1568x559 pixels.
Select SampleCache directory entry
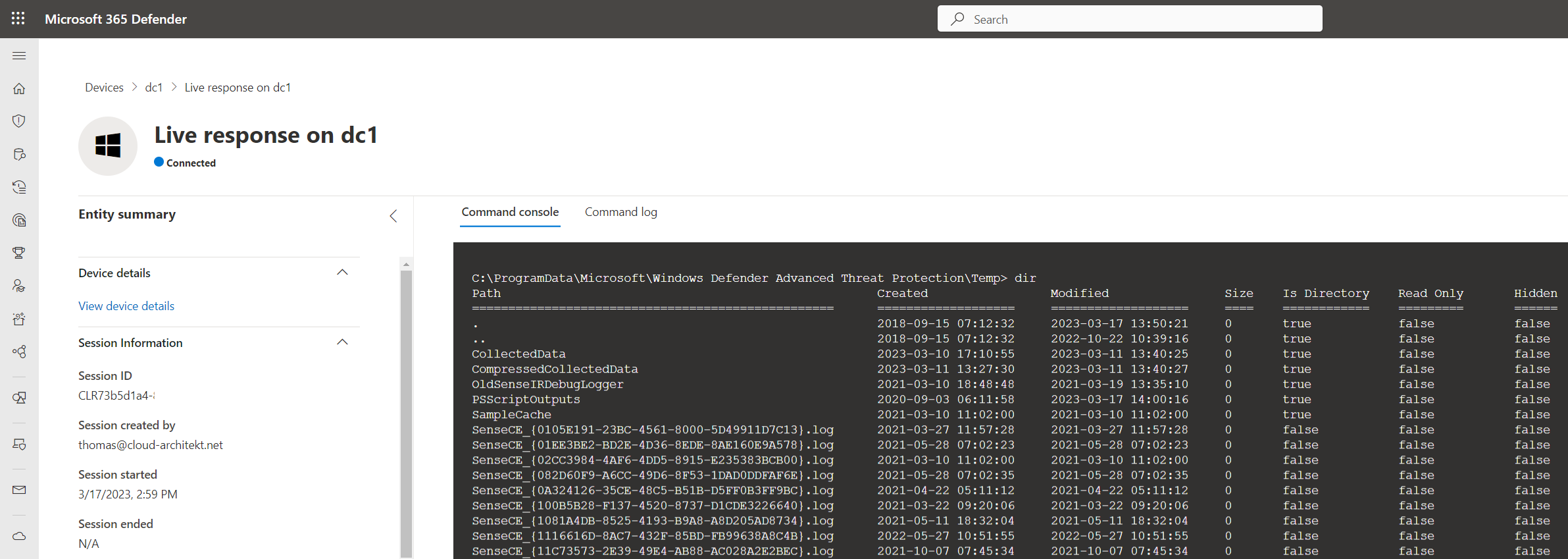pos(511,414)
